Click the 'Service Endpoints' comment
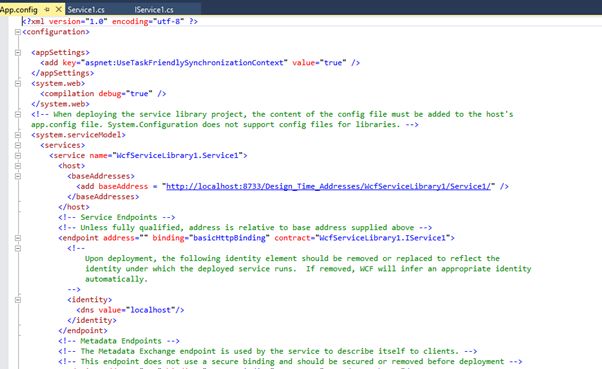The height and width of the screenshot is (369, 602). click(x=117, y=217)
